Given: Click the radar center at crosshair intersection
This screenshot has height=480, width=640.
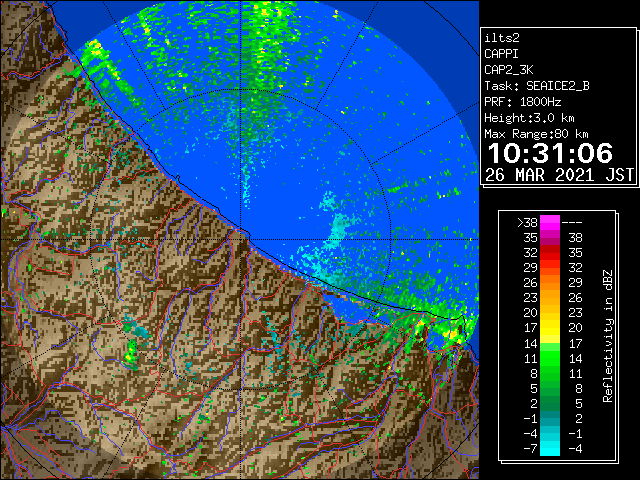Looking at the screenshot, I should pos(241,240).
